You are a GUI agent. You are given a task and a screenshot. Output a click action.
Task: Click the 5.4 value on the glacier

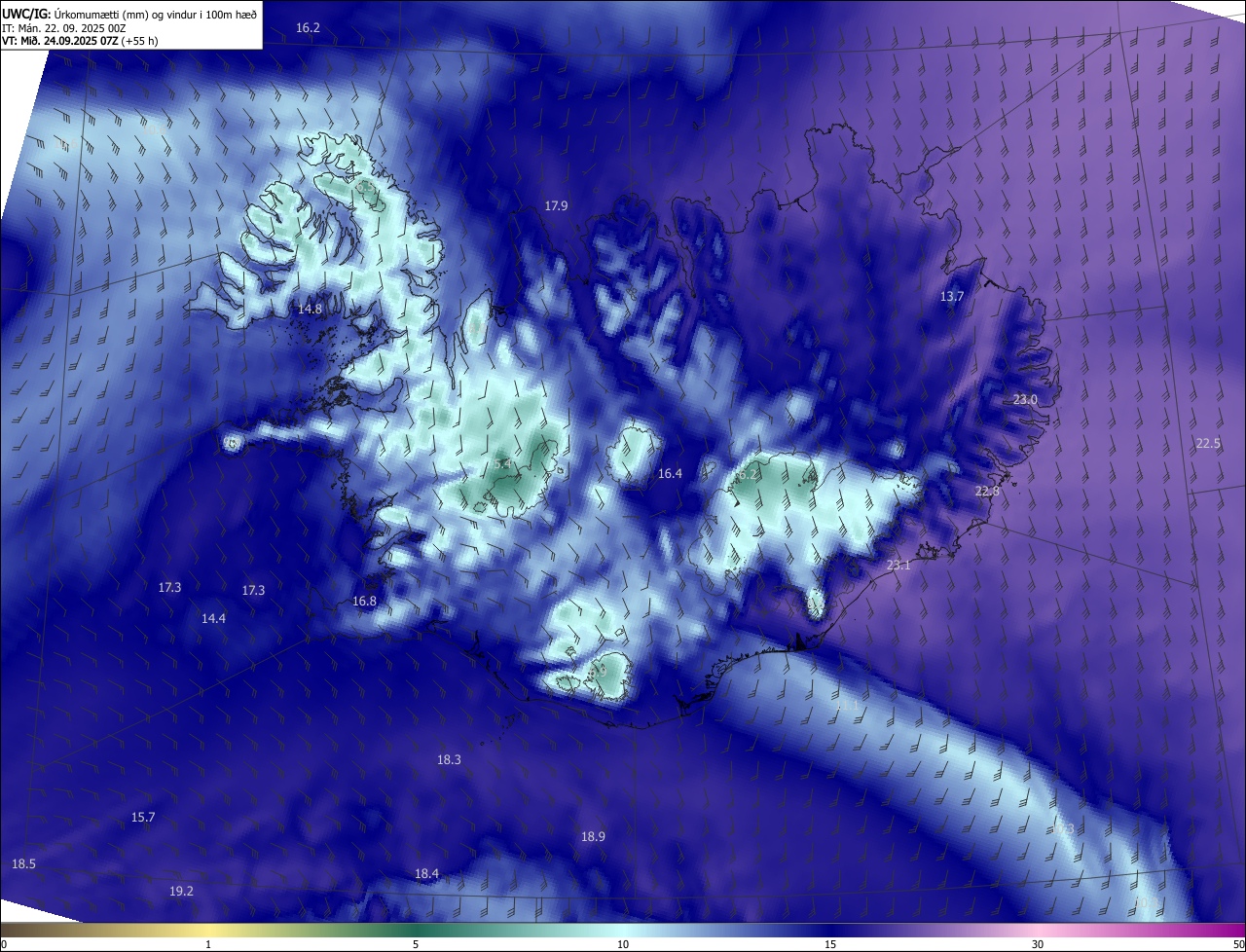tap(501, 465)
